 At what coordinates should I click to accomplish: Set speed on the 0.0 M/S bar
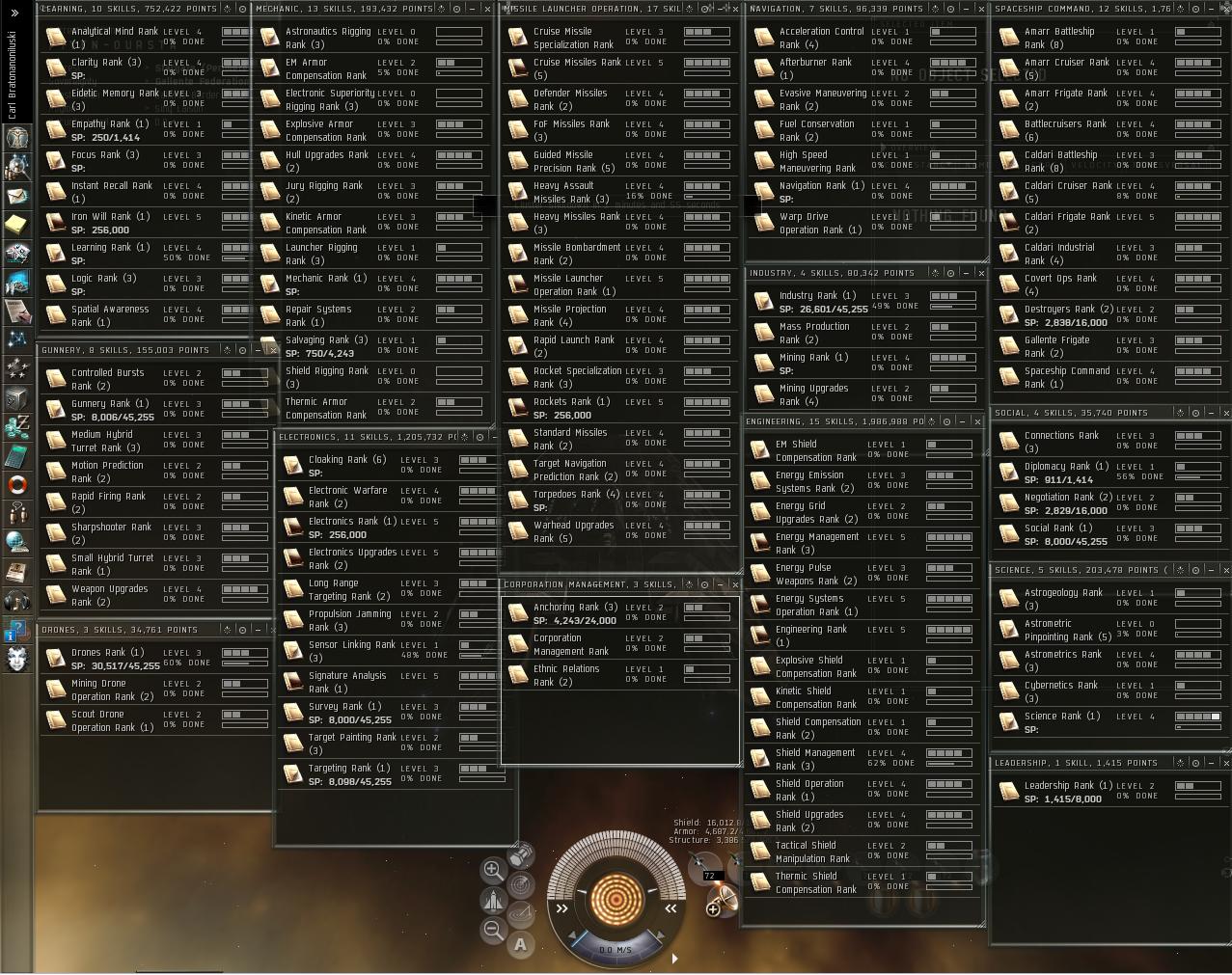click(x=616, y=949)
